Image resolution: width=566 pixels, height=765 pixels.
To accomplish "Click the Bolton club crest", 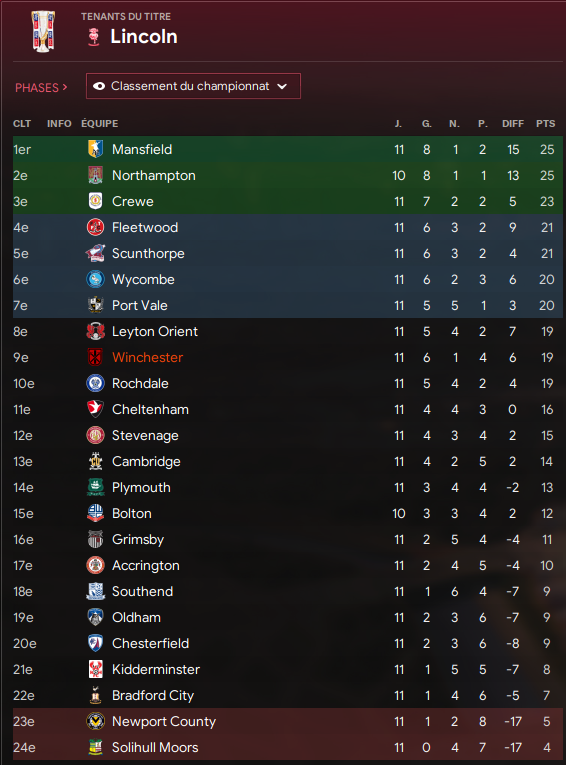I will [x=95, y=513].
